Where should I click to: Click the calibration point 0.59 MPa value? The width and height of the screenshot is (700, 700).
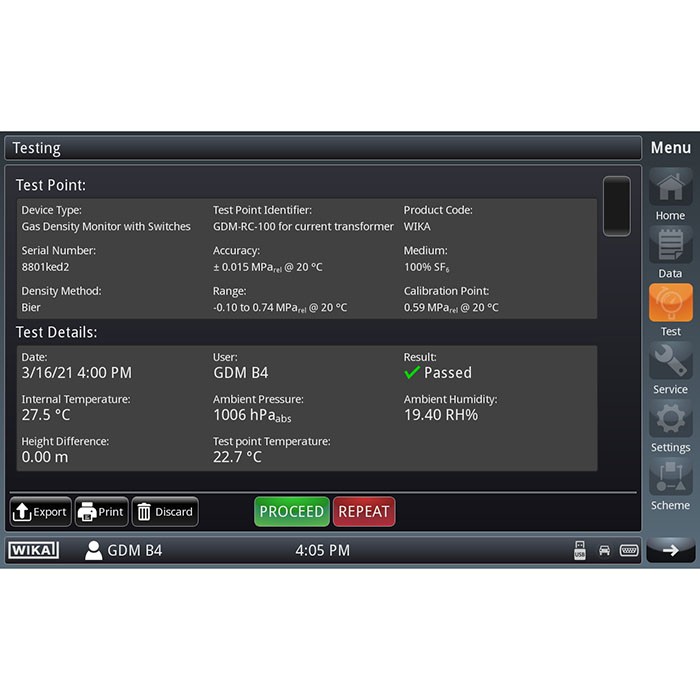coord(451,308)
